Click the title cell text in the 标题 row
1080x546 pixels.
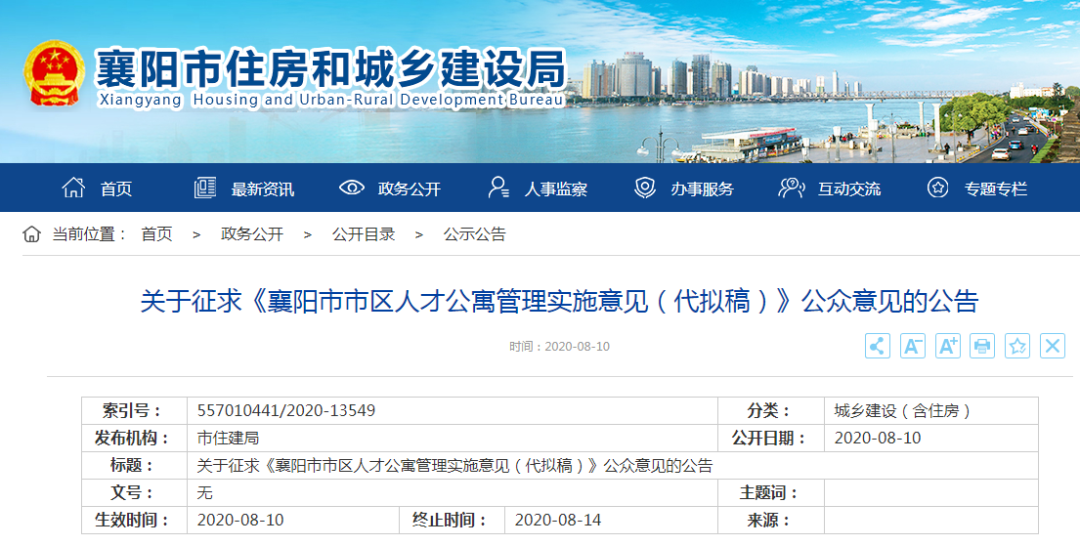point(455,465)
